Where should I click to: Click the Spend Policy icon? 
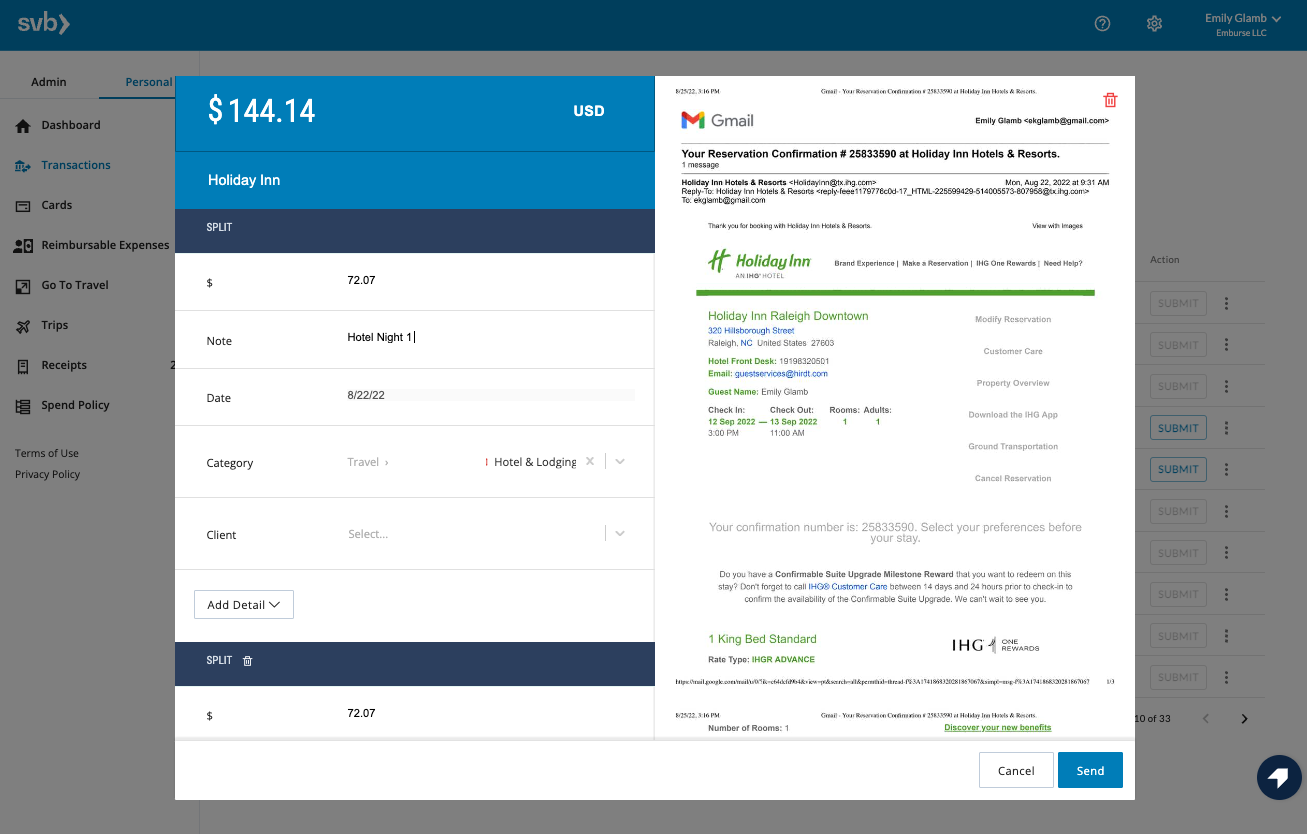23,405
